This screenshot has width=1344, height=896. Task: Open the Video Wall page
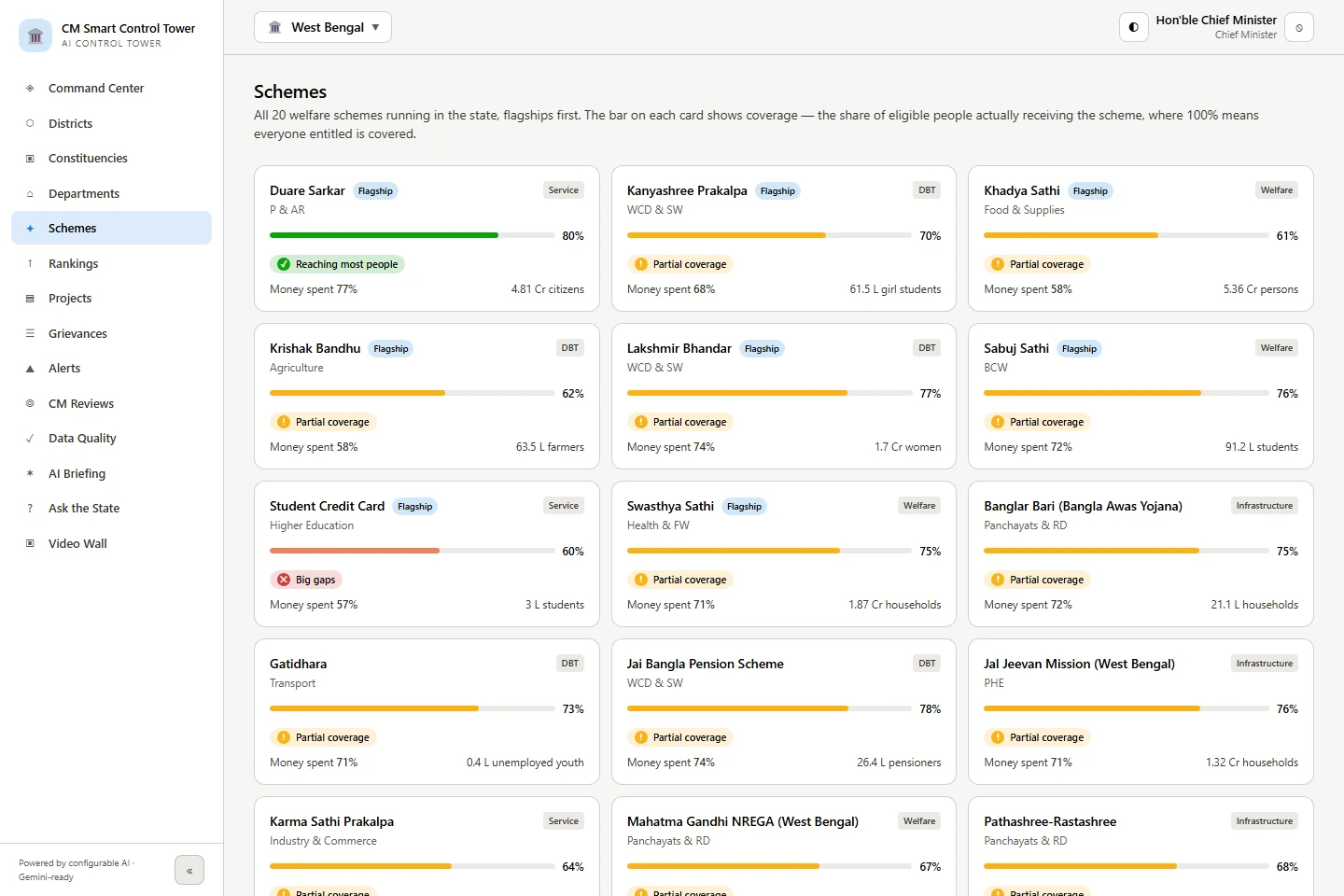point(112,543)
